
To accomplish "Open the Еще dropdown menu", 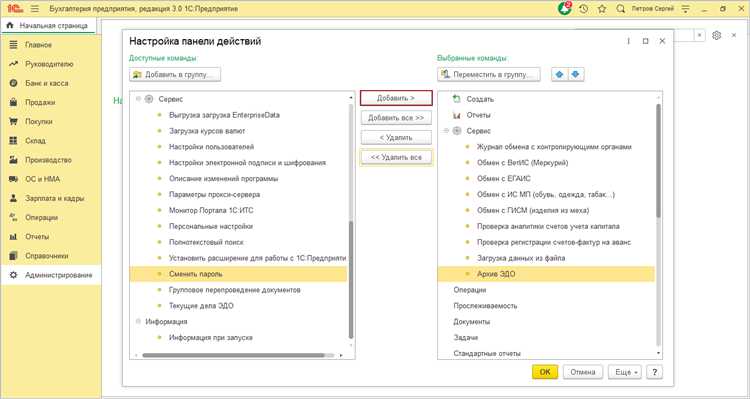I will pyautogui.click(x=625, y=372).
